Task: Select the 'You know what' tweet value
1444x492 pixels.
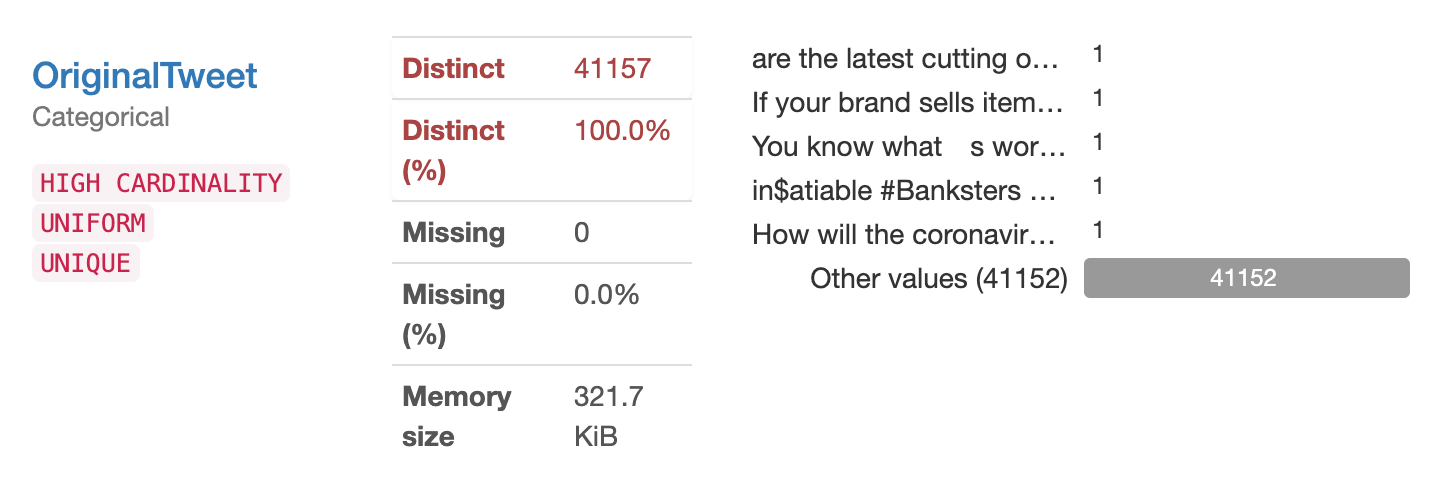Action: pyautogui.click(x=908, y=146)
